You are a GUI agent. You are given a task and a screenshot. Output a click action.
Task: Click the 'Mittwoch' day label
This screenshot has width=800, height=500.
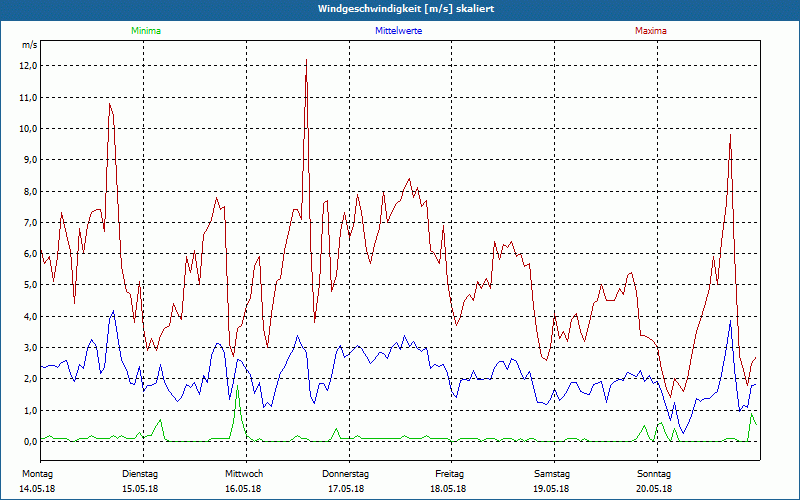[x=244, y=474]
